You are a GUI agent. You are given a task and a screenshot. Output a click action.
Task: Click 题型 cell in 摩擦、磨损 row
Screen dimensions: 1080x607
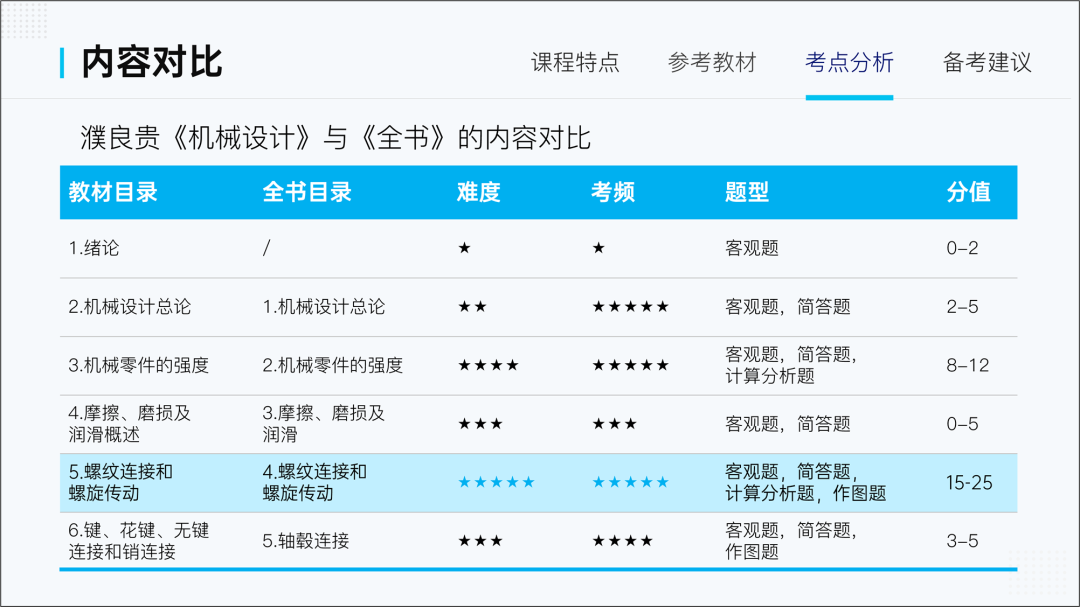pos(788,424)
